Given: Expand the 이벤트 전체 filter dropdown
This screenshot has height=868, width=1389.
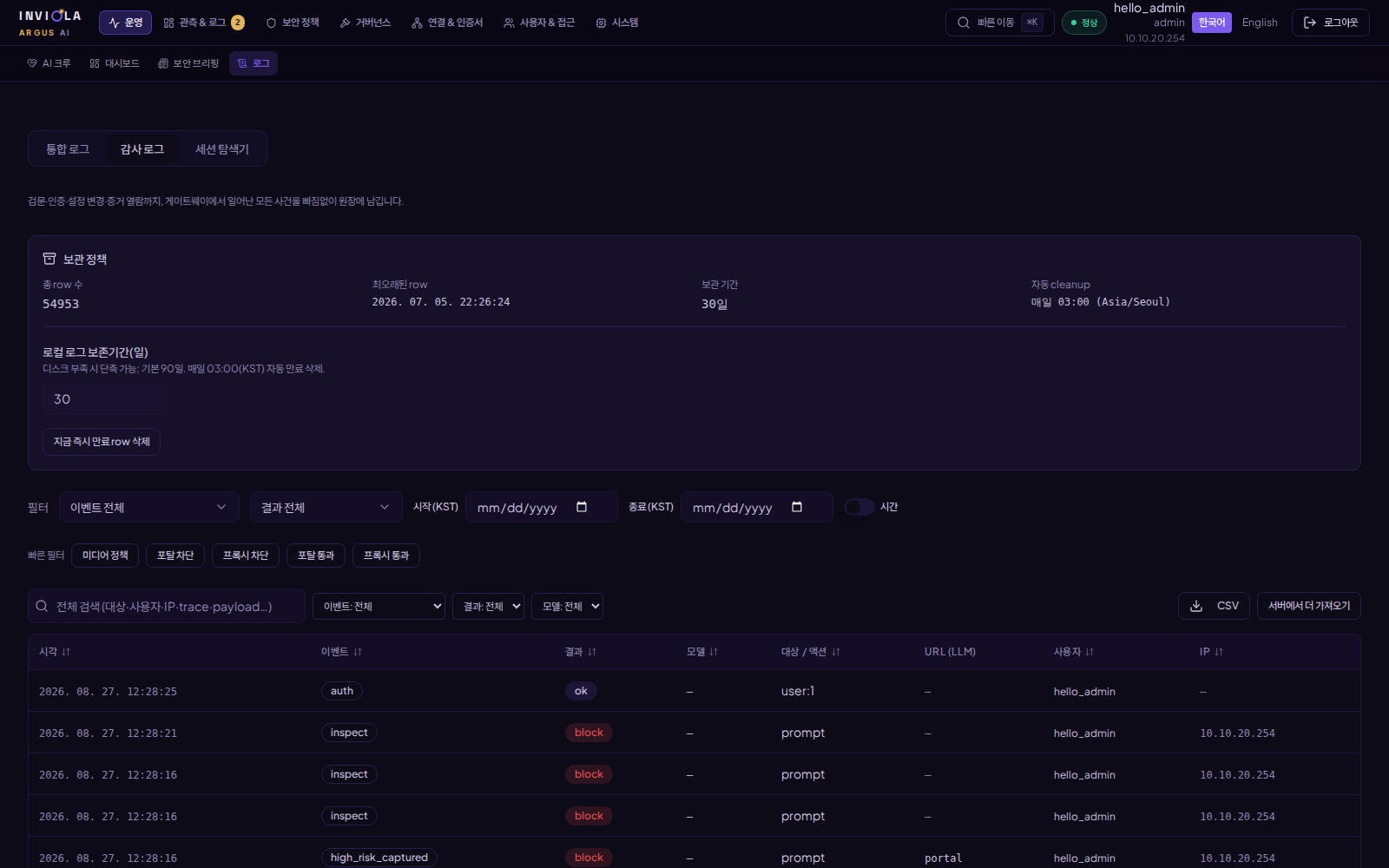Looking at the screenshot, I should (149, 507).
